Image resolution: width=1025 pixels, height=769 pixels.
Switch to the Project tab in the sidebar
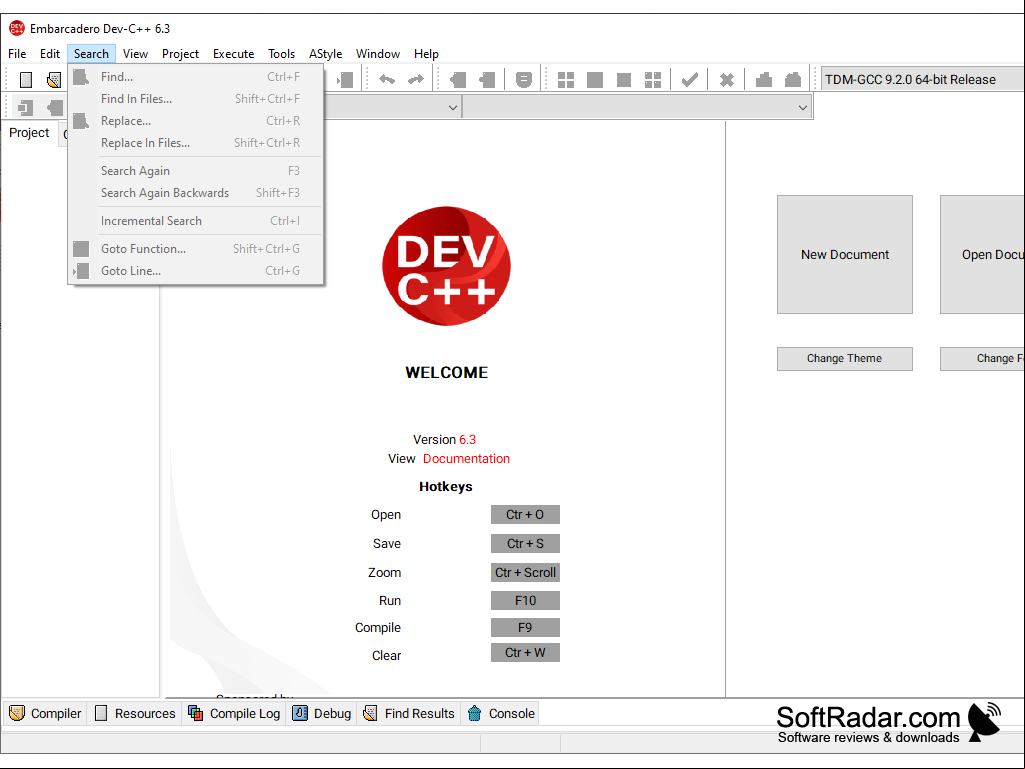point(29,133)
